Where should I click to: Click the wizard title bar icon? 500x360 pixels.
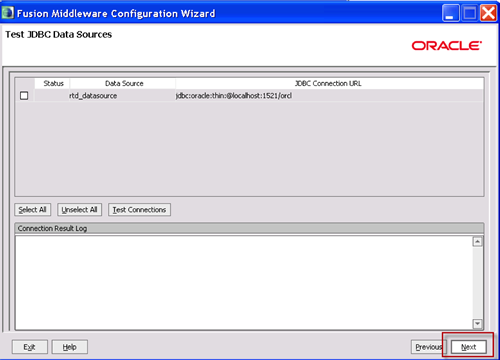(x=8, y=13)
